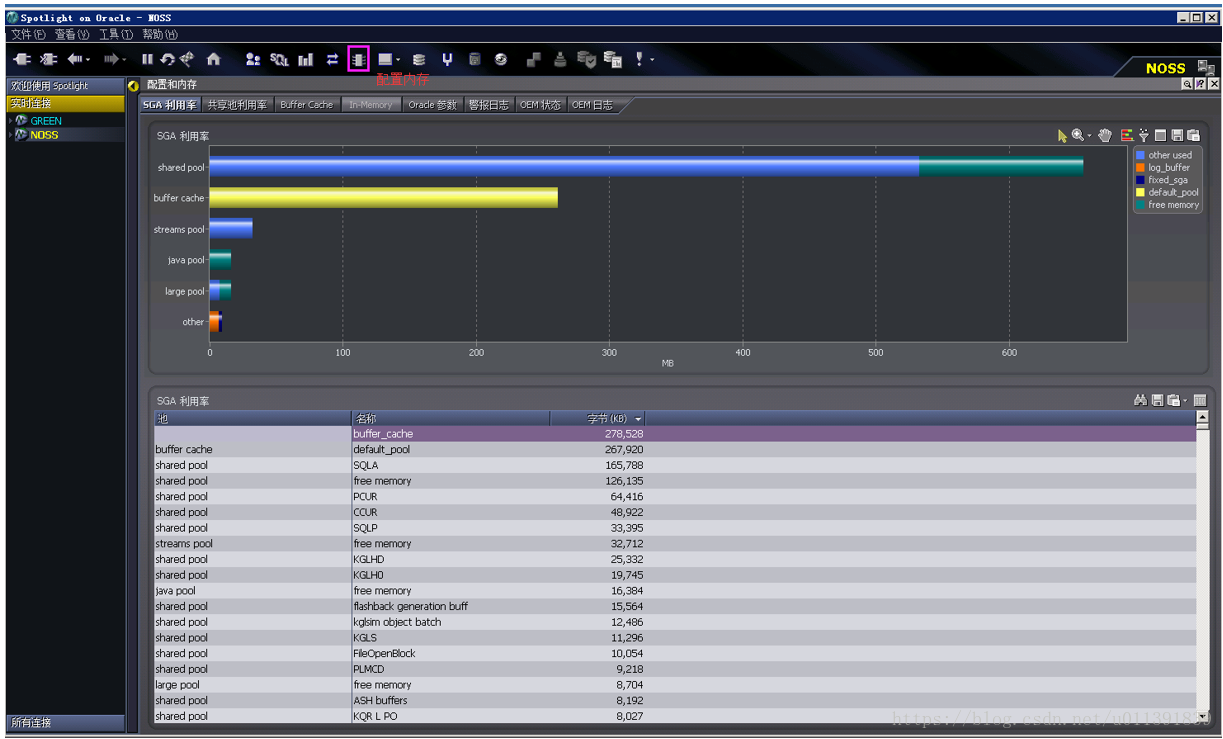Select the buffer_cache 278,528 row
The width and height of the screenshot is (1223, 739).
point(675,434)
